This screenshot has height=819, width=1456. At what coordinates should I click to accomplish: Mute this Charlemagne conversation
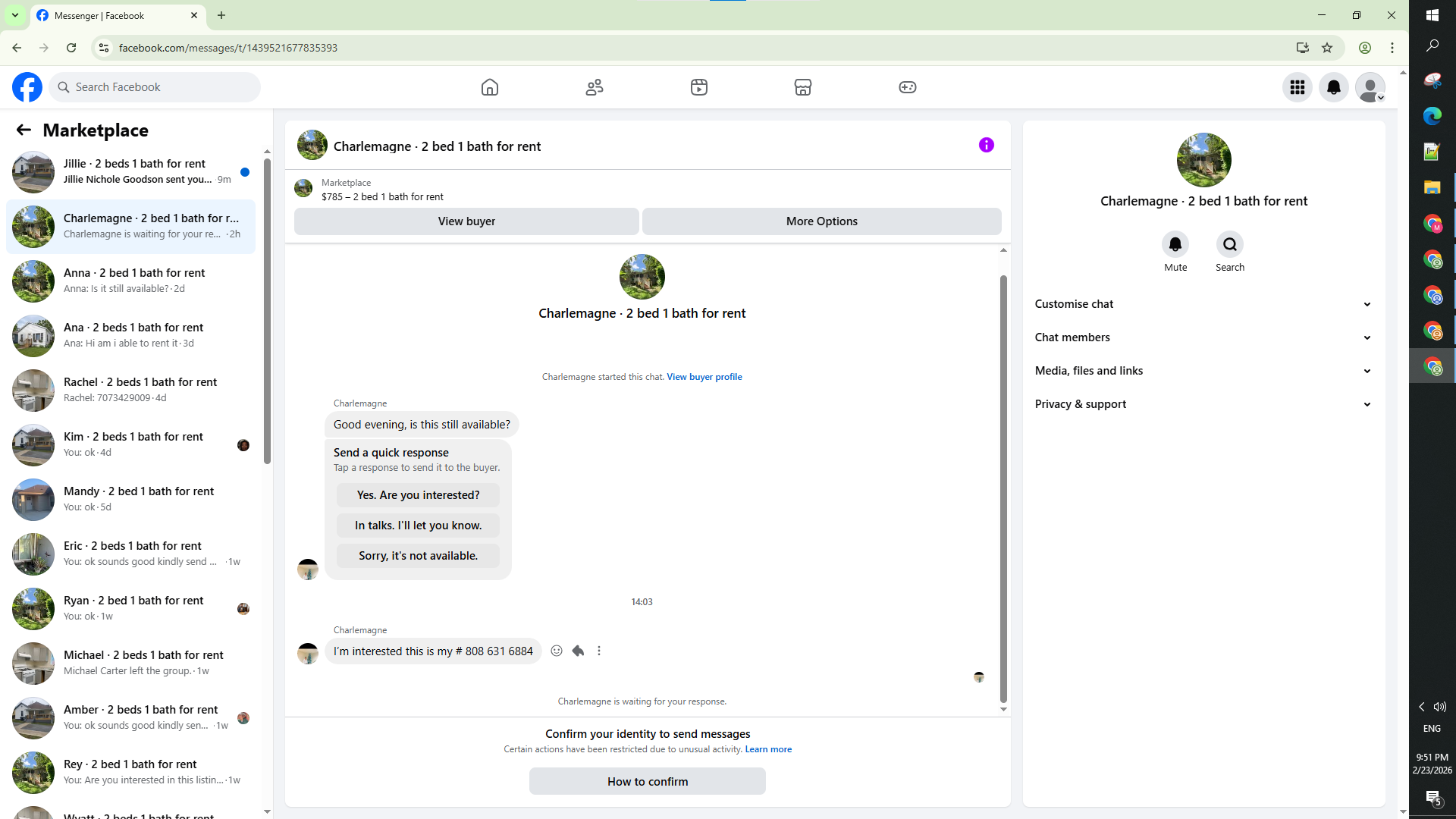pos(1175,244)
